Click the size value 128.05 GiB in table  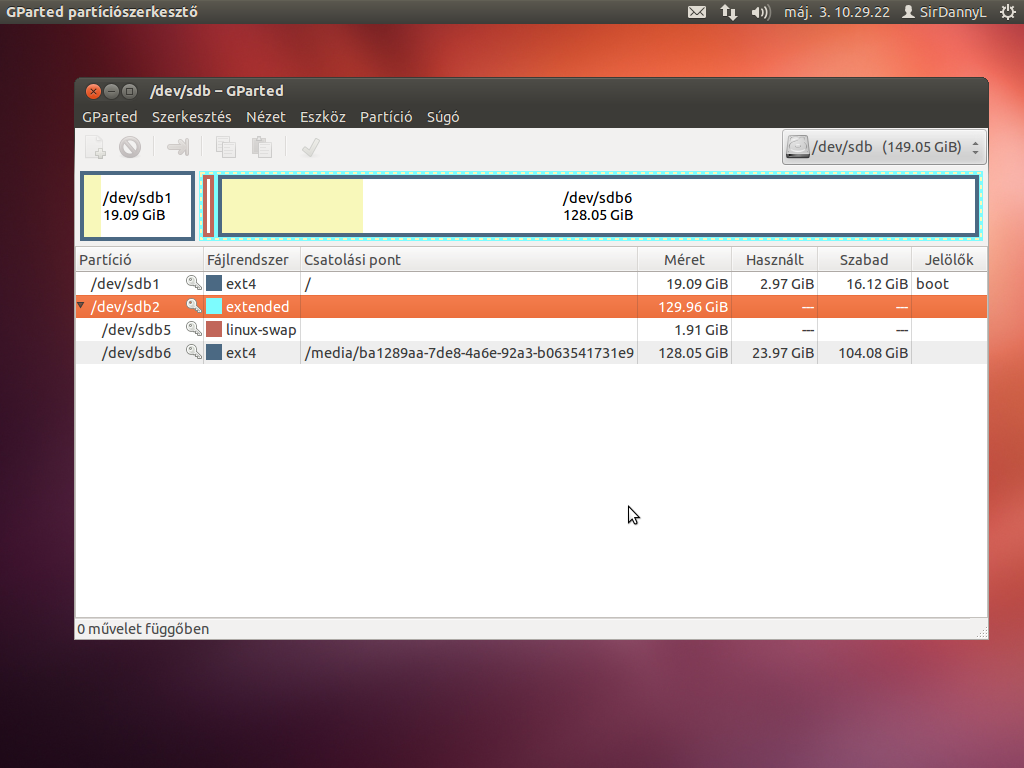coord(693,353)
